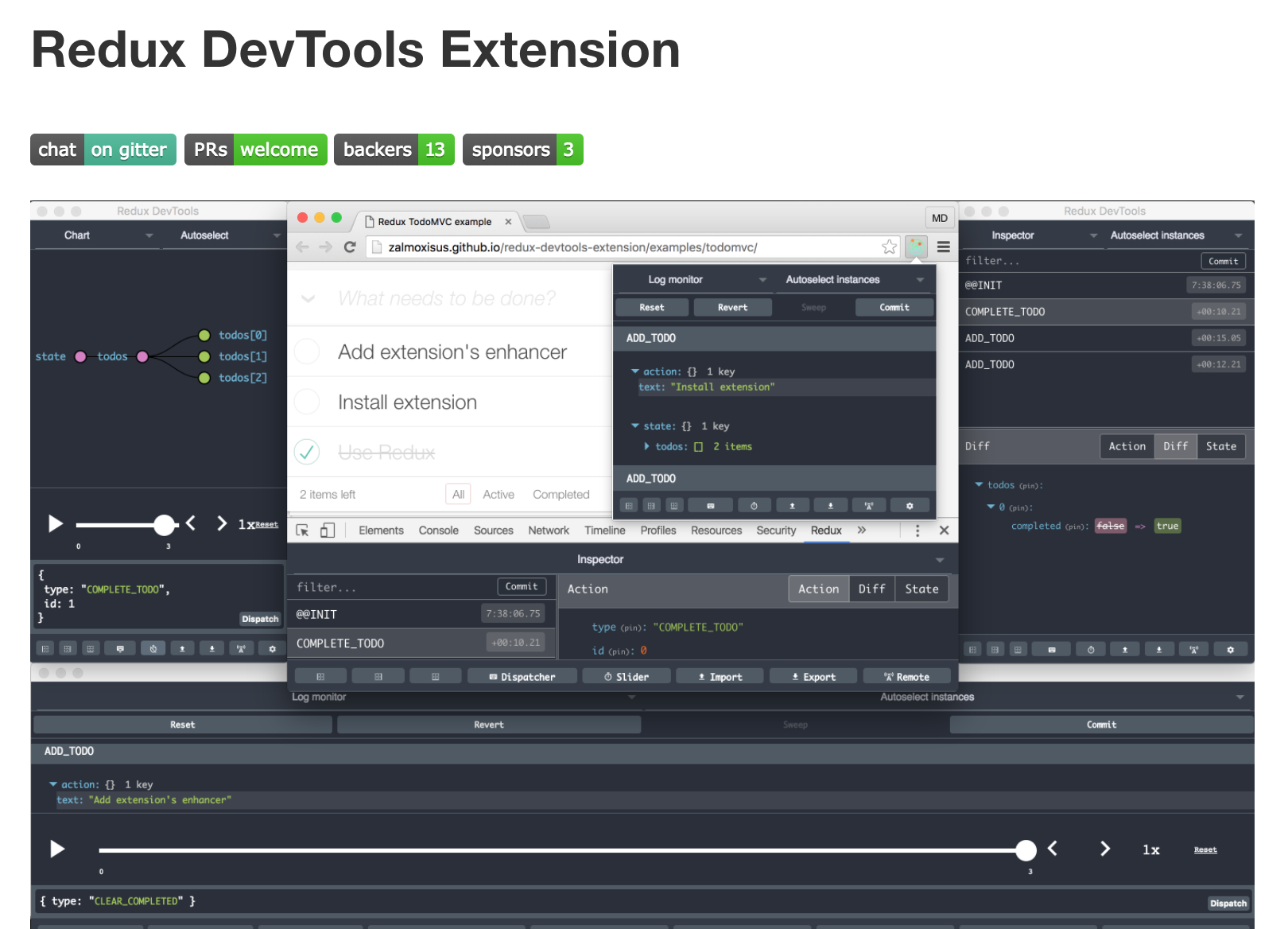Collapse the action node in popup Log monitor
Image resolution: width=1288 pixels, height=929 pixels.
click(x=635, y=371)
